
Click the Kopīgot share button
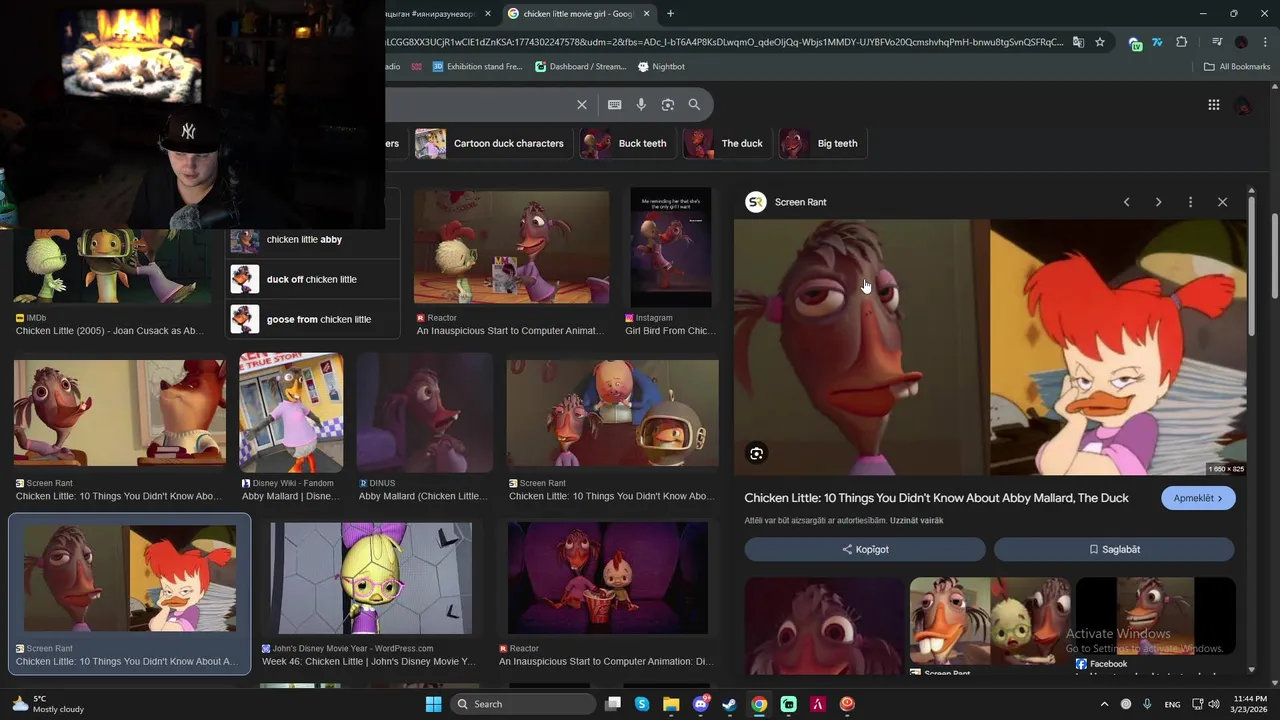coord(865,549)
